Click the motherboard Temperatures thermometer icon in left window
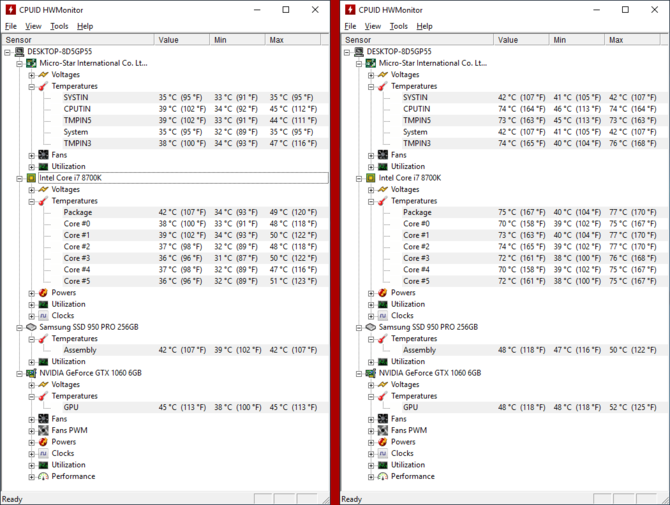The image size is (670, 505). [x=43, y=86]
